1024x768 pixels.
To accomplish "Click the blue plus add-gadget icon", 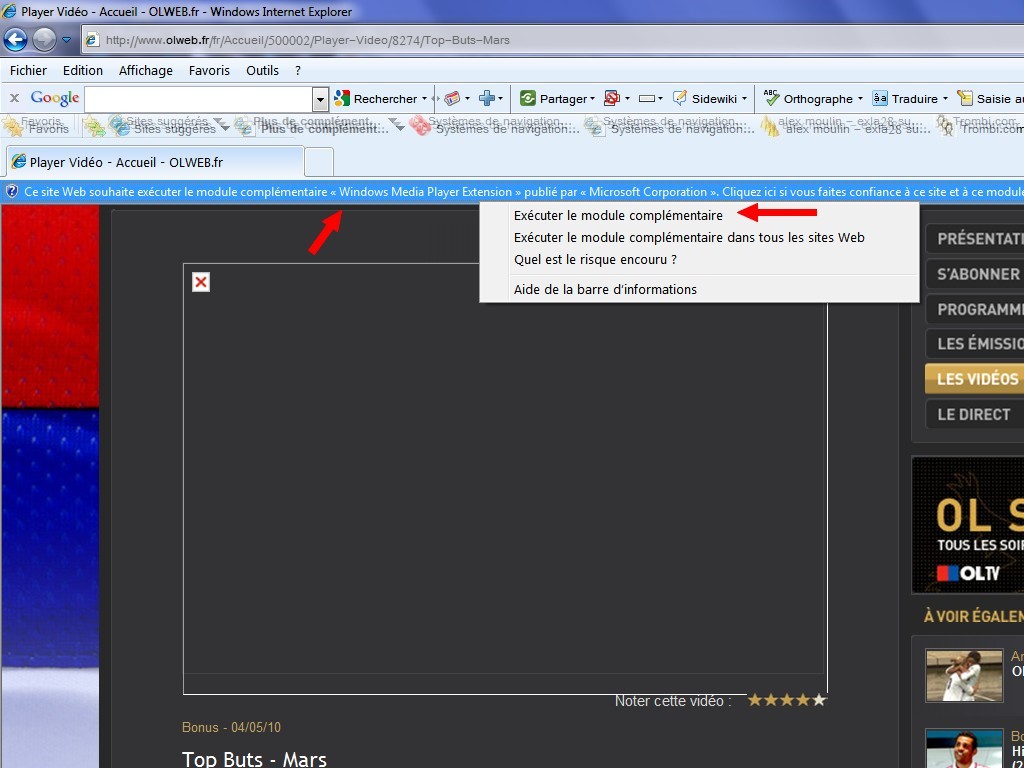I will tap(487, 99).
